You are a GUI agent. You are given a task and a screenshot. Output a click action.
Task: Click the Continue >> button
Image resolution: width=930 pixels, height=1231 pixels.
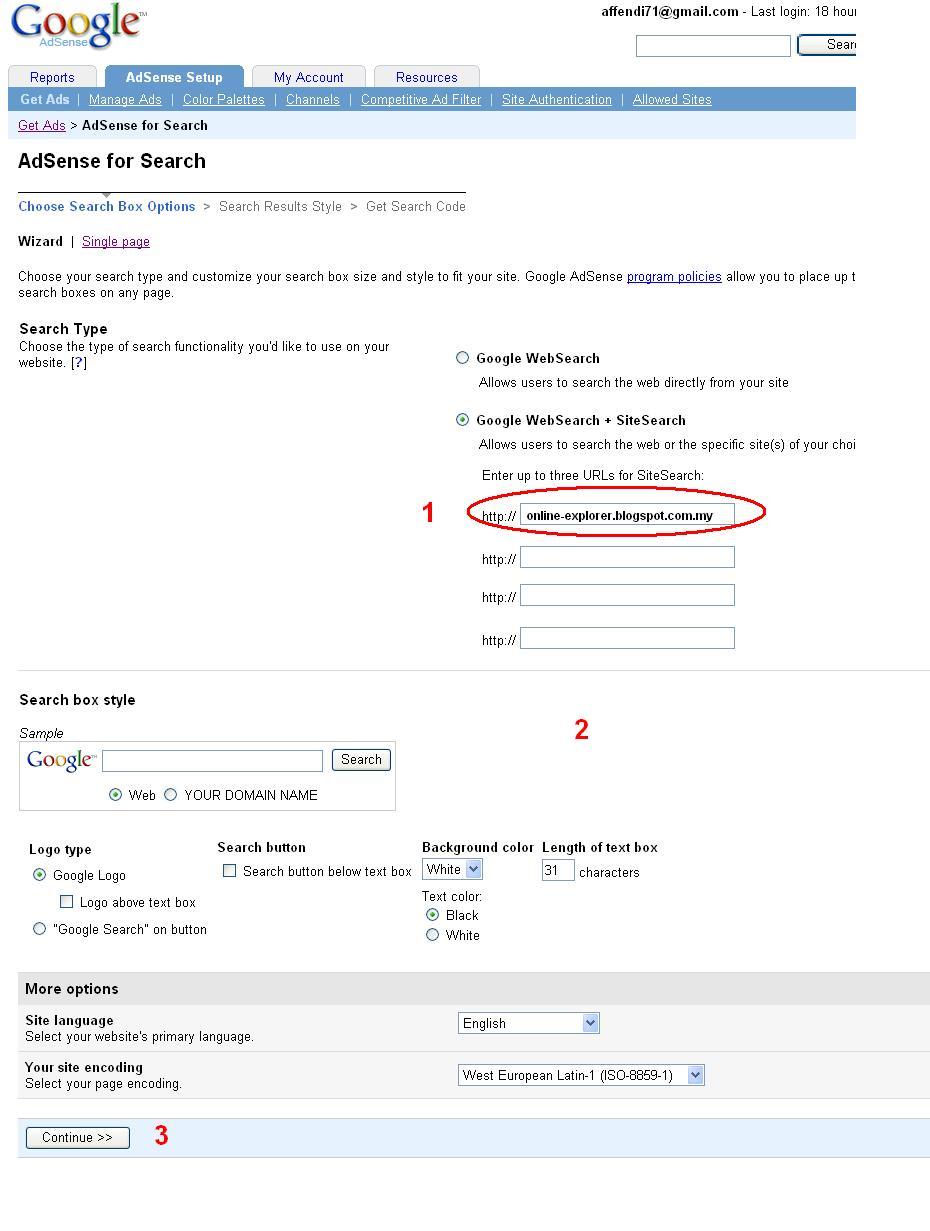[78, 1137]
